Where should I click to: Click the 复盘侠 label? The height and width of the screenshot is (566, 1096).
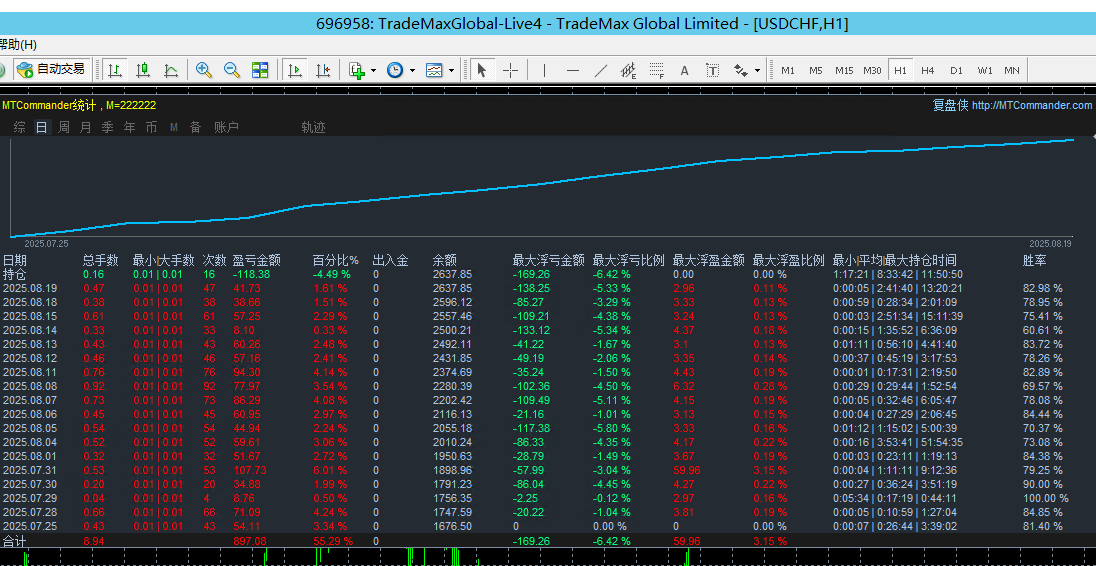pyautogui.click(x=951, y=106)
